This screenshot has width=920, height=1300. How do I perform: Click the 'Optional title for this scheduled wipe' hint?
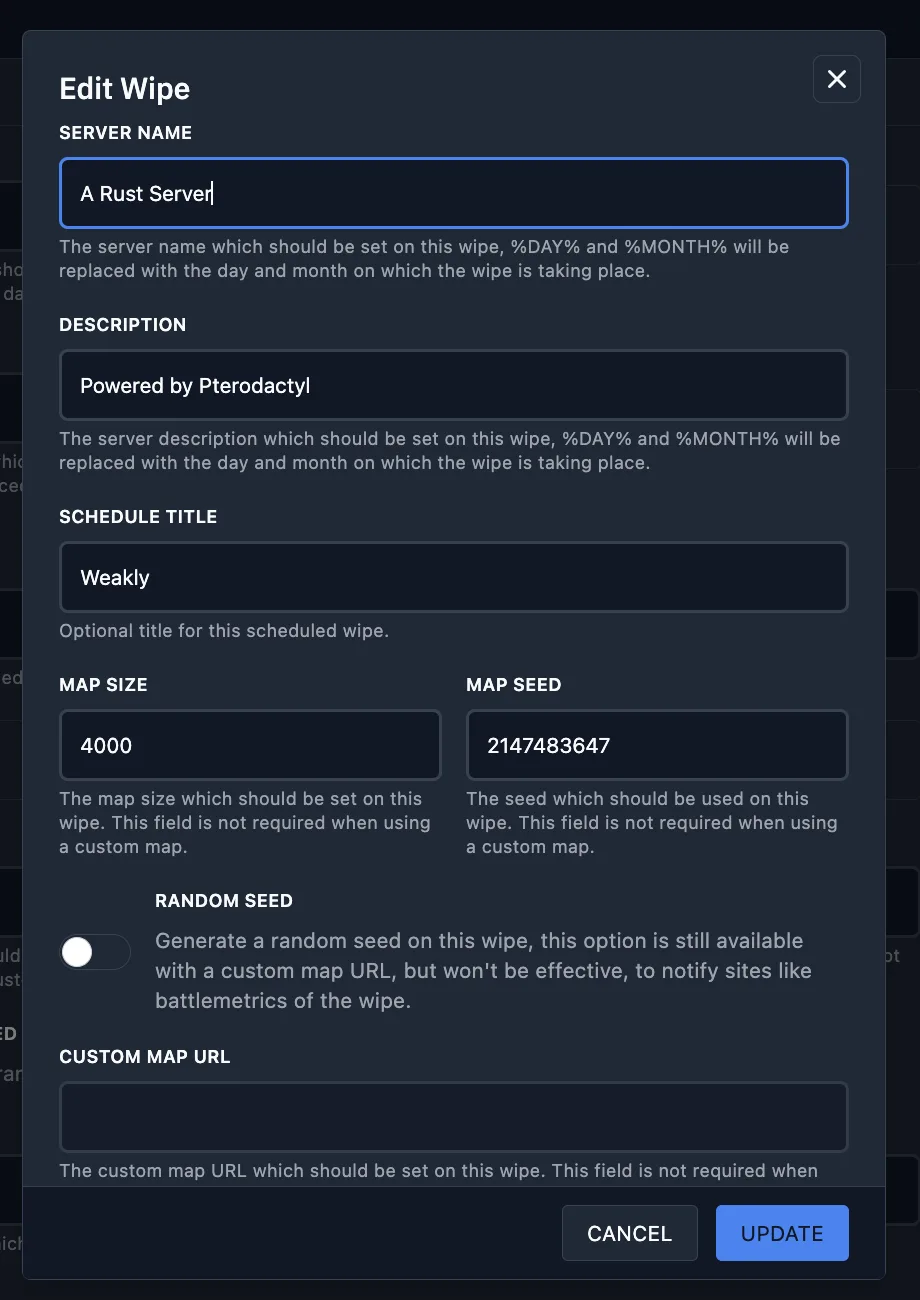pyautogui.click(x=223, y=631)
